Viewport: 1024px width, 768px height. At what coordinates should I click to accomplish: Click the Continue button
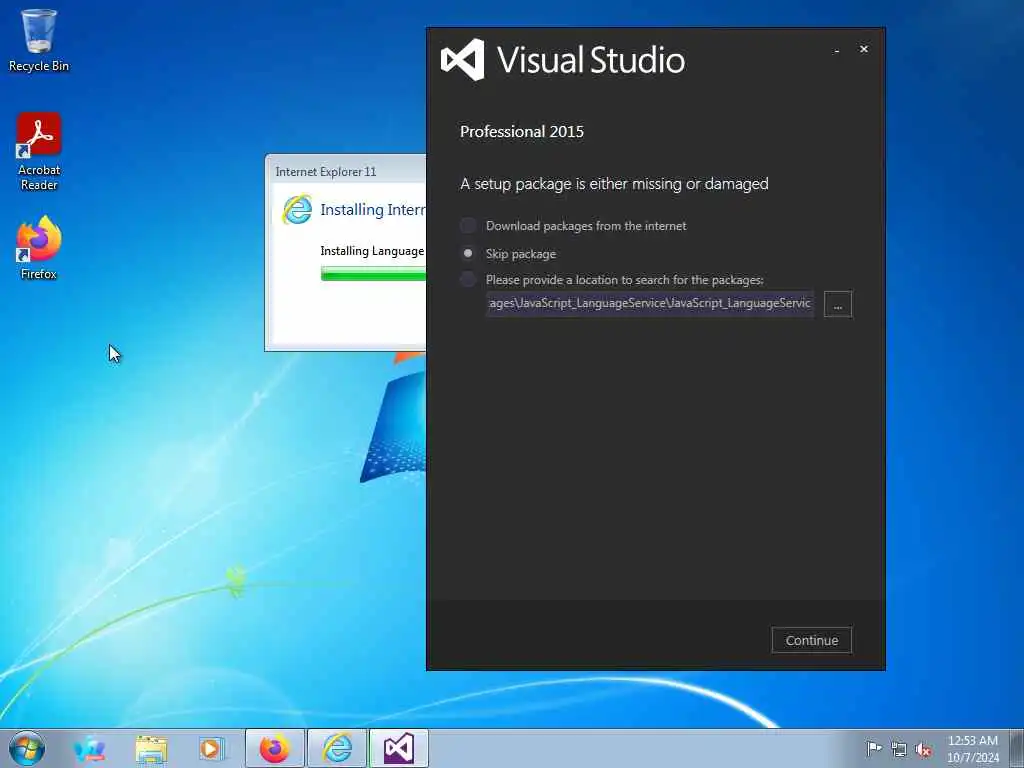coord(812,641)
